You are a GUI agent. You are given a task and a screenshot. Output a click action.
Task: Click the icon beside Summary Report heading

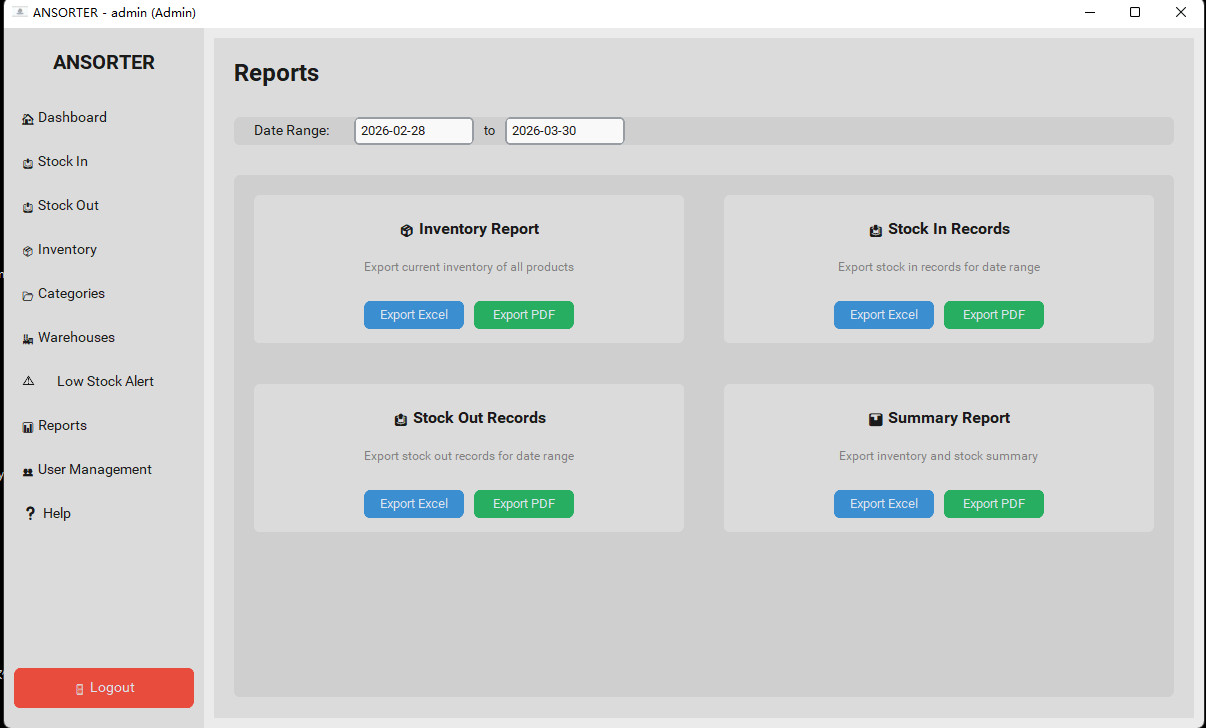coord(876,419)
